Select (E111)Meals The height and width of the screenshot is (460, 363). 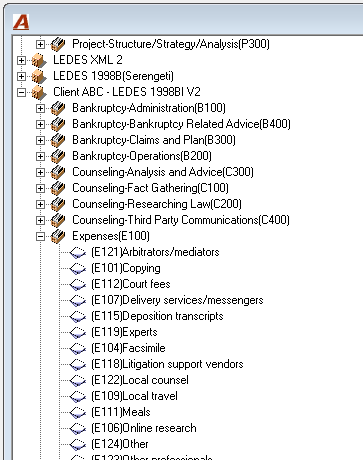pos(121,412)
